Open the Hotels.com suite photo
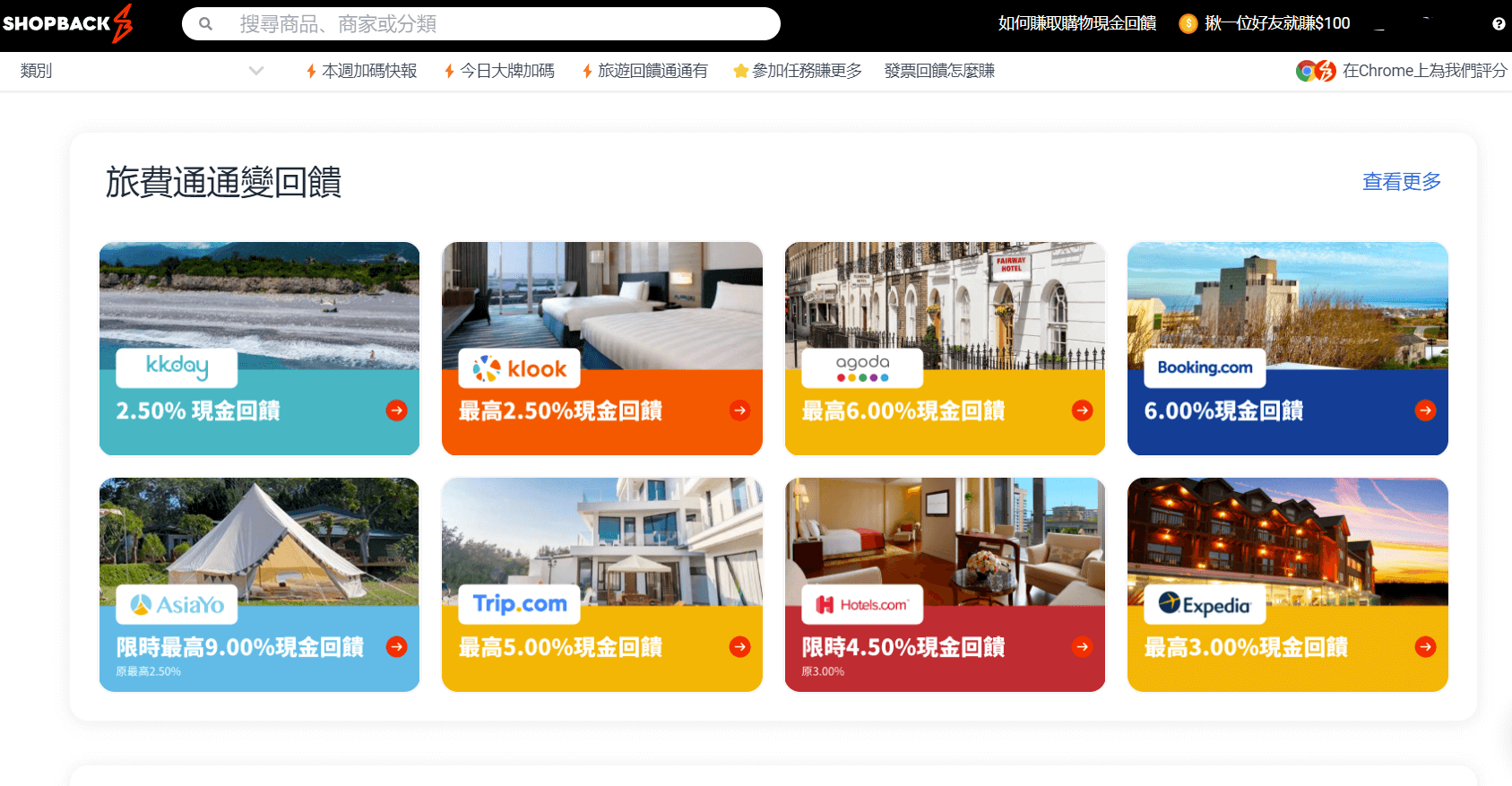Image resolution: width=1512 pixels, height=786 pixels. pyautogui.click(x=945, y=541)
